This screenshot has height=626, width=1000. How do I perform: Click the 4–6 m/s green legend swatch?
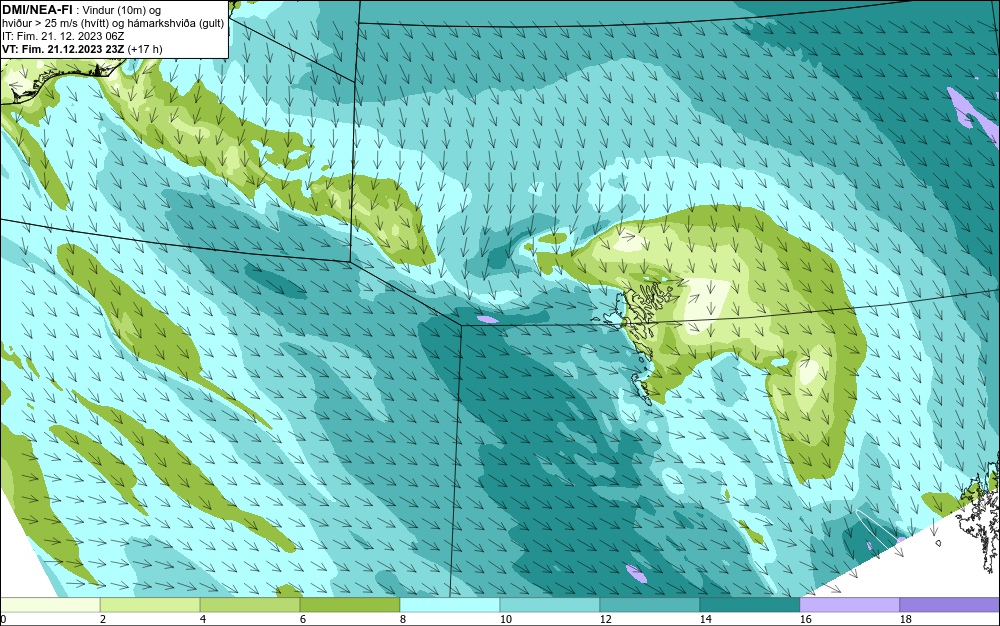click(x=250, y=605)
